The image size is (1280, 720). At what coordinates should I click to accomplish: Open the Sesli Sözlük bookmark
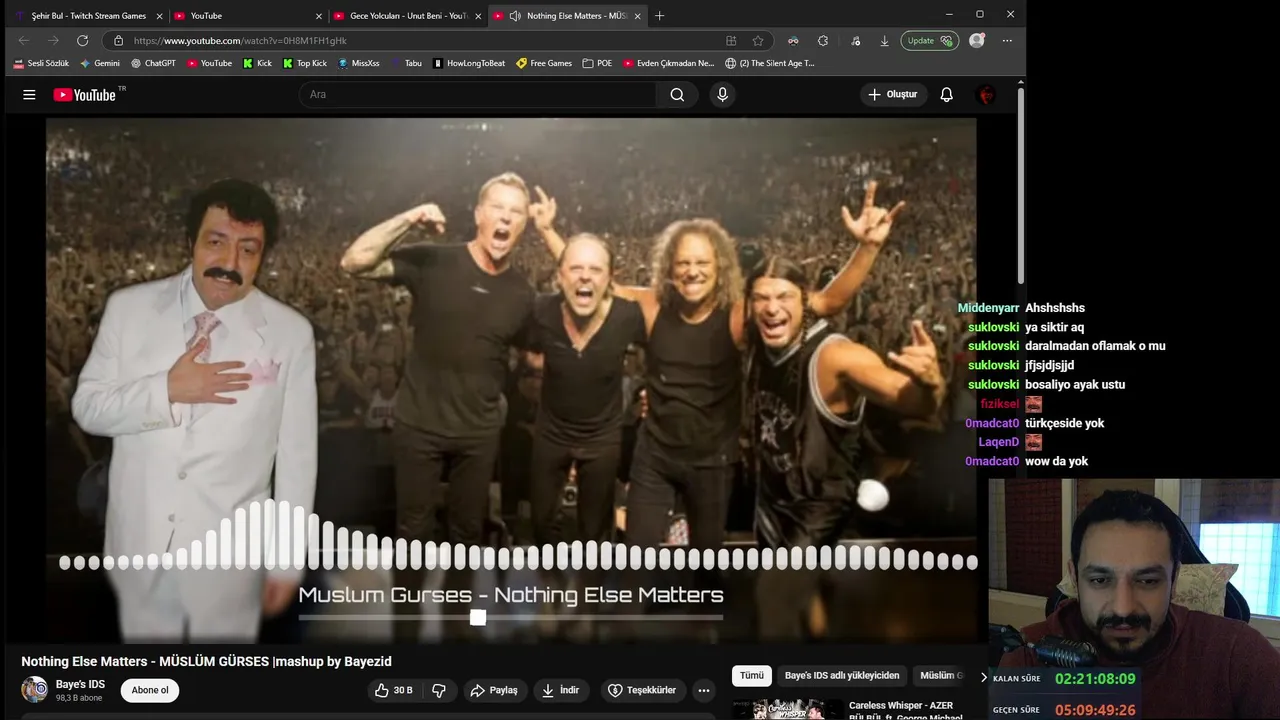click(41, 63)
